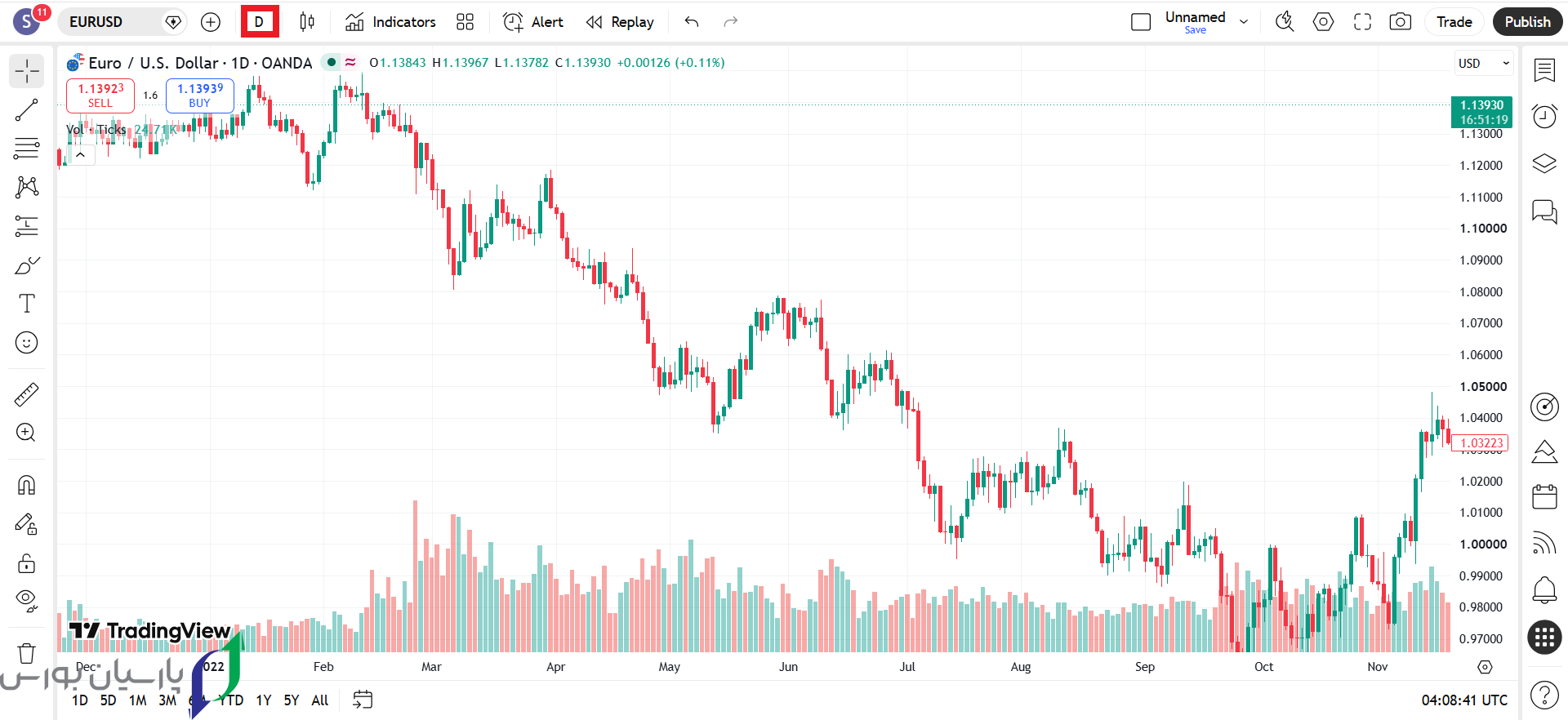Click the BUY price button
The image size is (1568, 720).
200,96
